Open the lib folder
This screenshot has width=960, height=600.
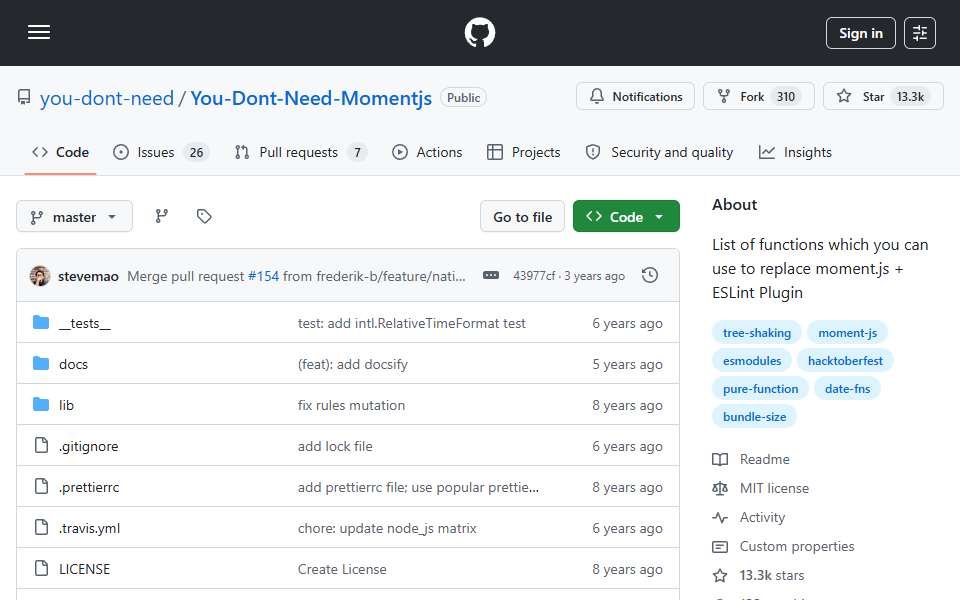(x=66, y=405)
